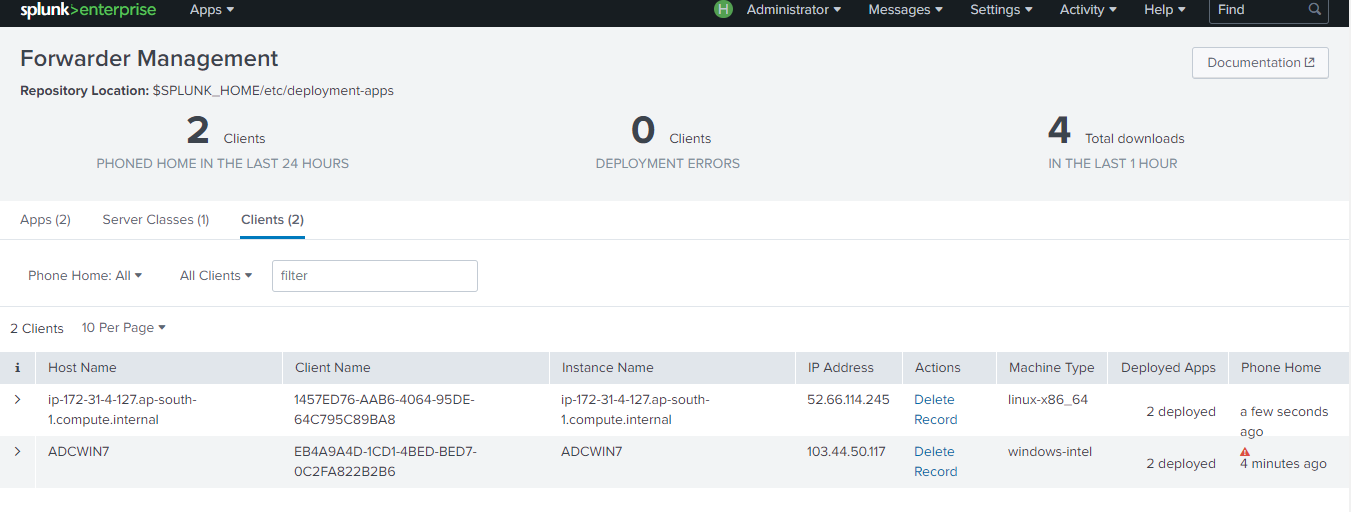The width and height of the screenshot is (1351, 512).
Task: Click 'a few seconds ago' phone home time
Action: tap(1284, 422)
